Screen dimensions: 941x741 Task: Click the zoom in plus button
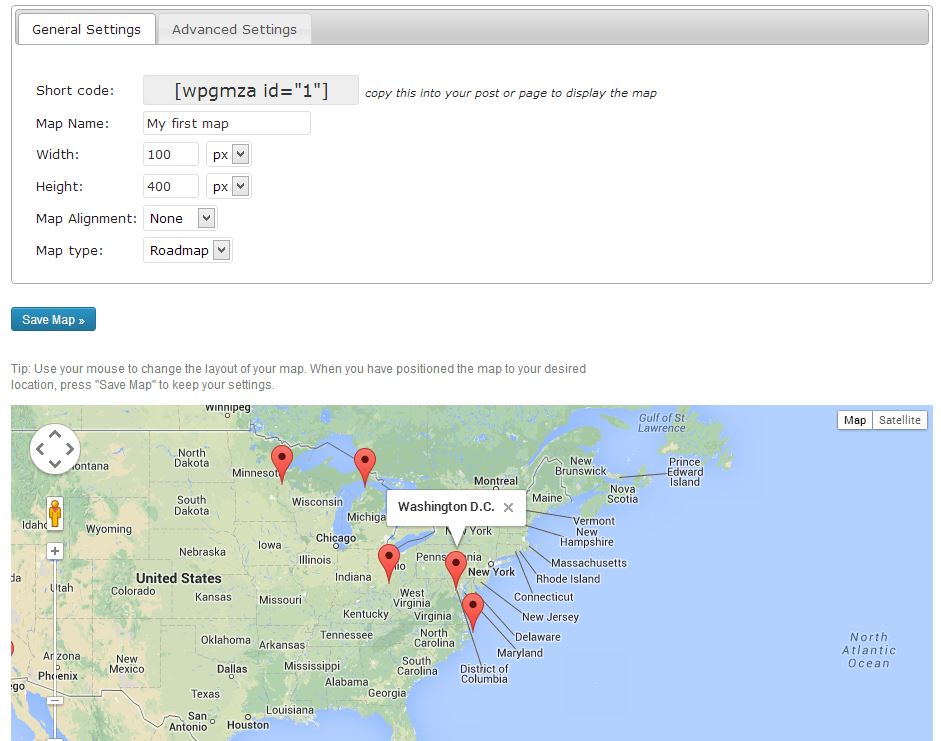(55, 551)
